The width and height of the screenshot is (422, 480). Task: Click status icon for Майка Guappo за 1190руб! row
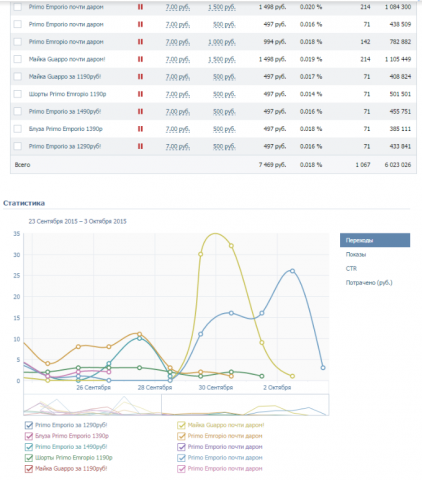(x=140, y=77)
